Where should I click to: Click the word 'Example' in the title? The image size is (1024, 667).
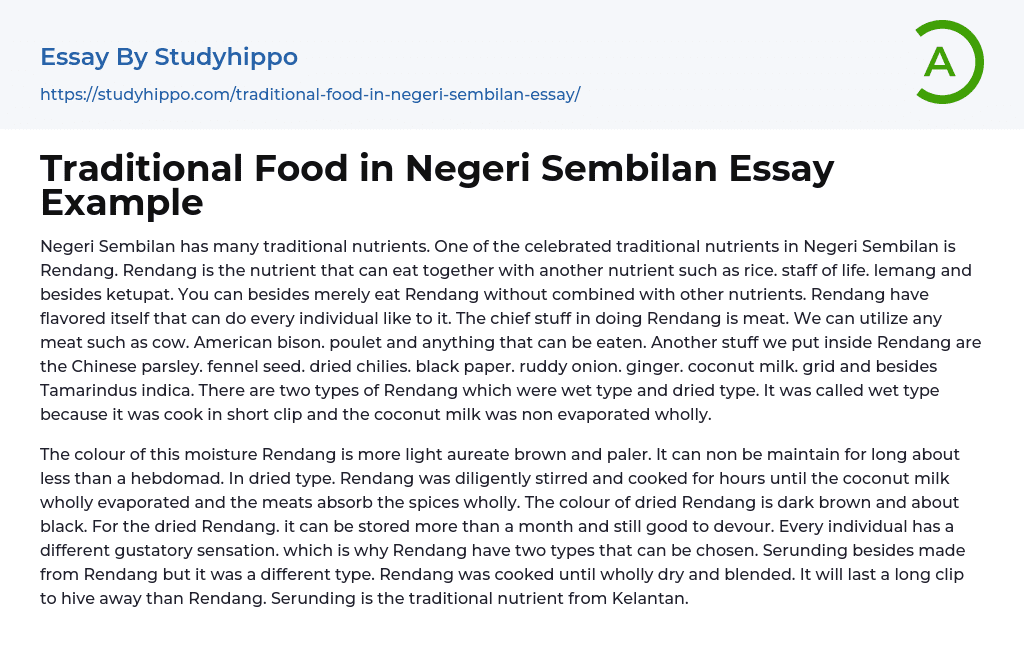coord(122,203)
